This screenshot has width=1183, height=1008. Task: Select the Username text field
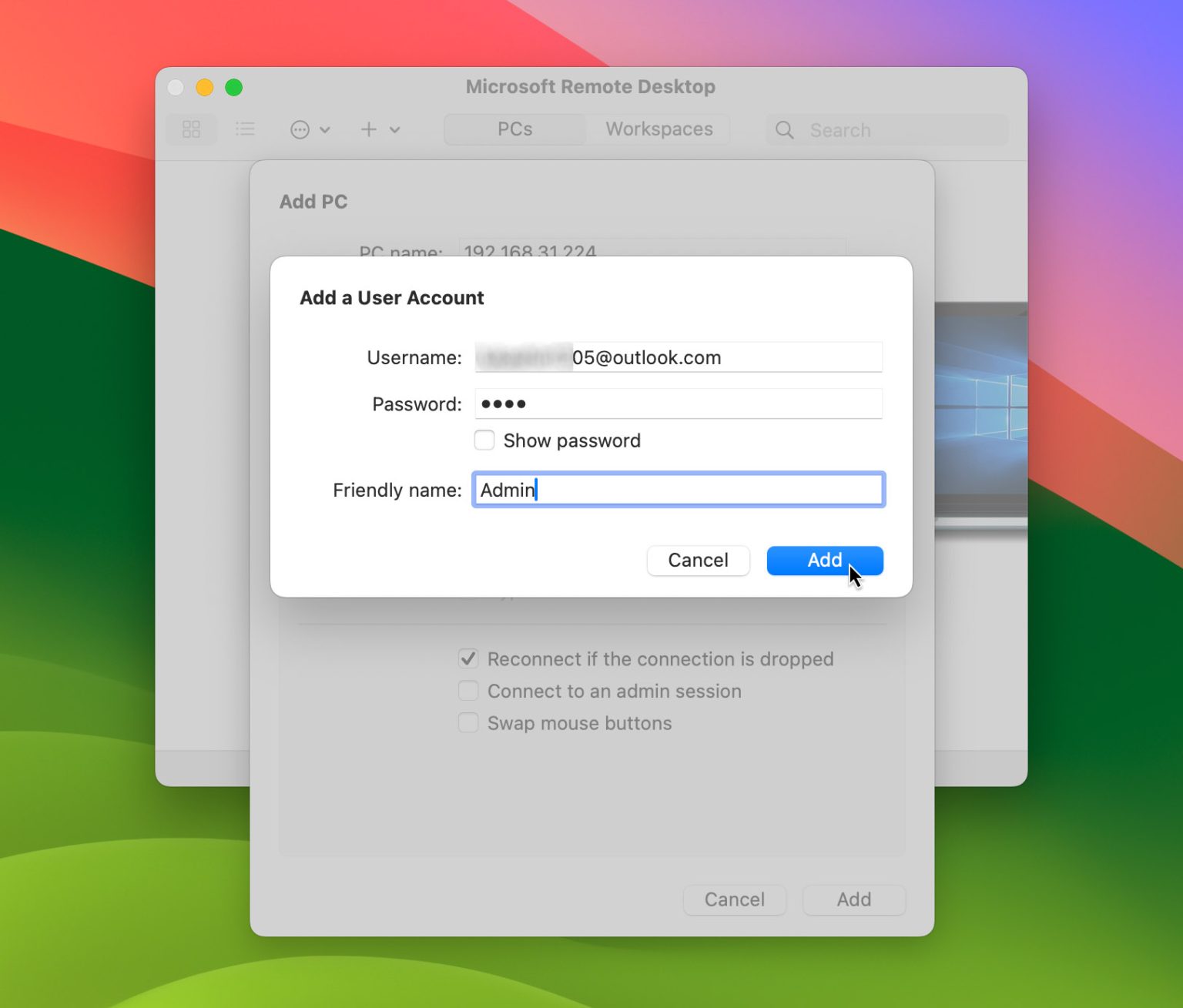[x=678, y=357]
